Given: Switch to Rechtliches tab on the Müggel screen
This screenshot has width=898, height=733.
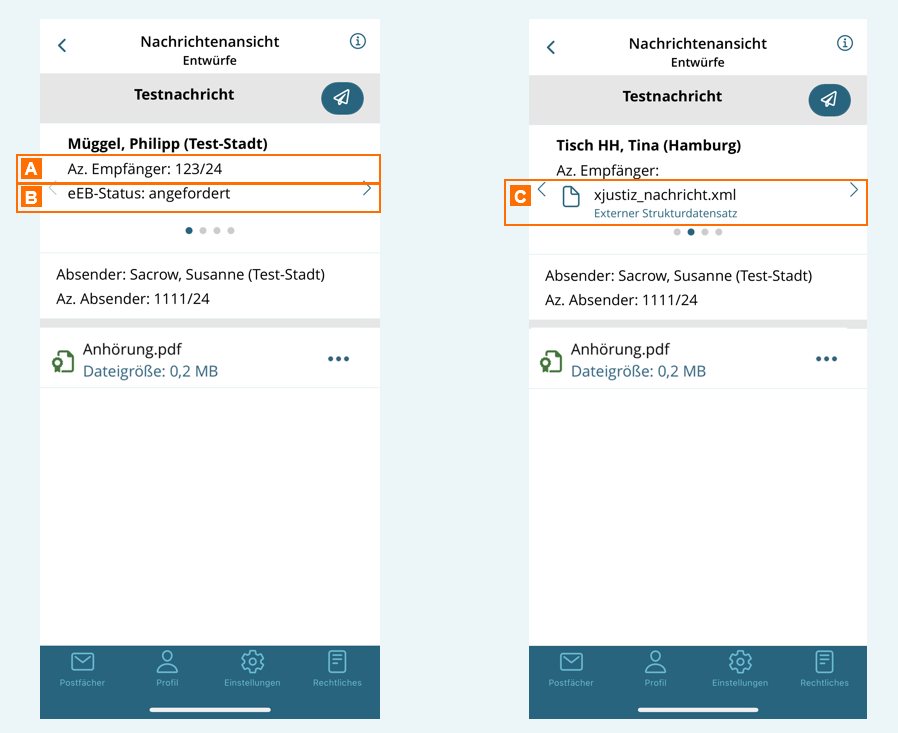Looking at the screenshot, I should click(337, 662).
